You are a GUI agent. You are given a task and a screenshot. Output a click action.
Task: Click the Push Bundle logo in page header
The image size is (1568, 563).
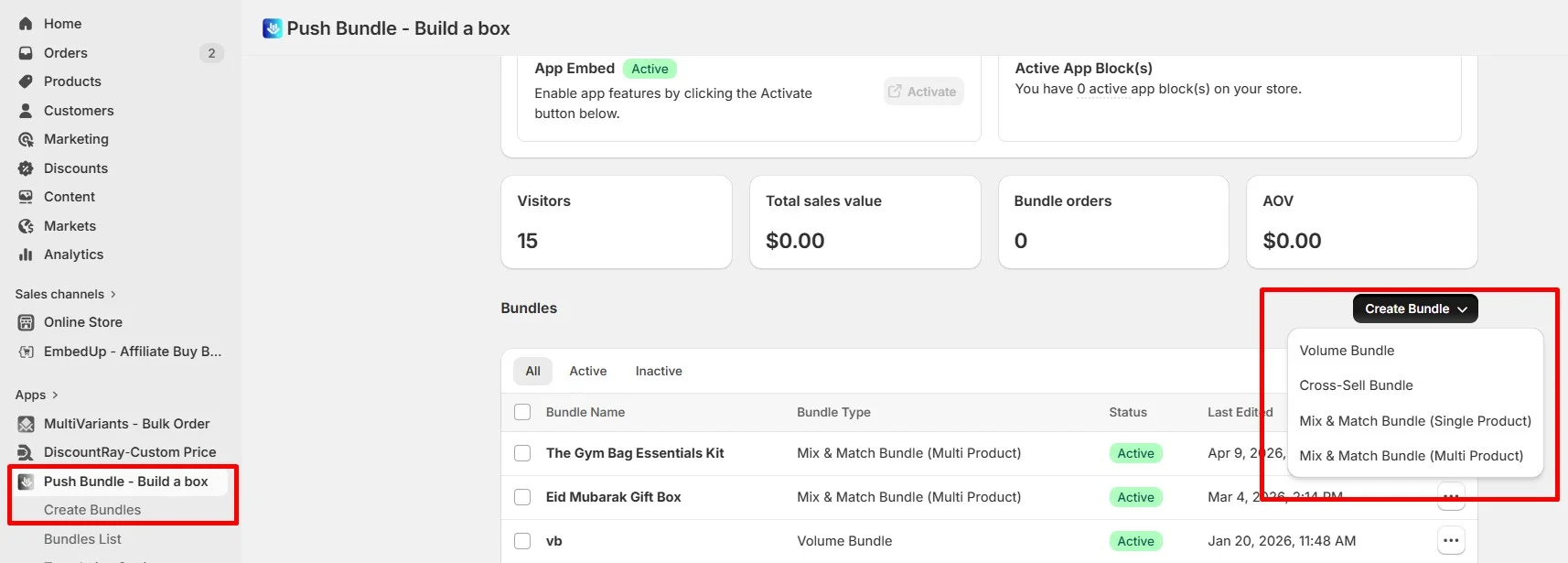click(x=273, y=28)
